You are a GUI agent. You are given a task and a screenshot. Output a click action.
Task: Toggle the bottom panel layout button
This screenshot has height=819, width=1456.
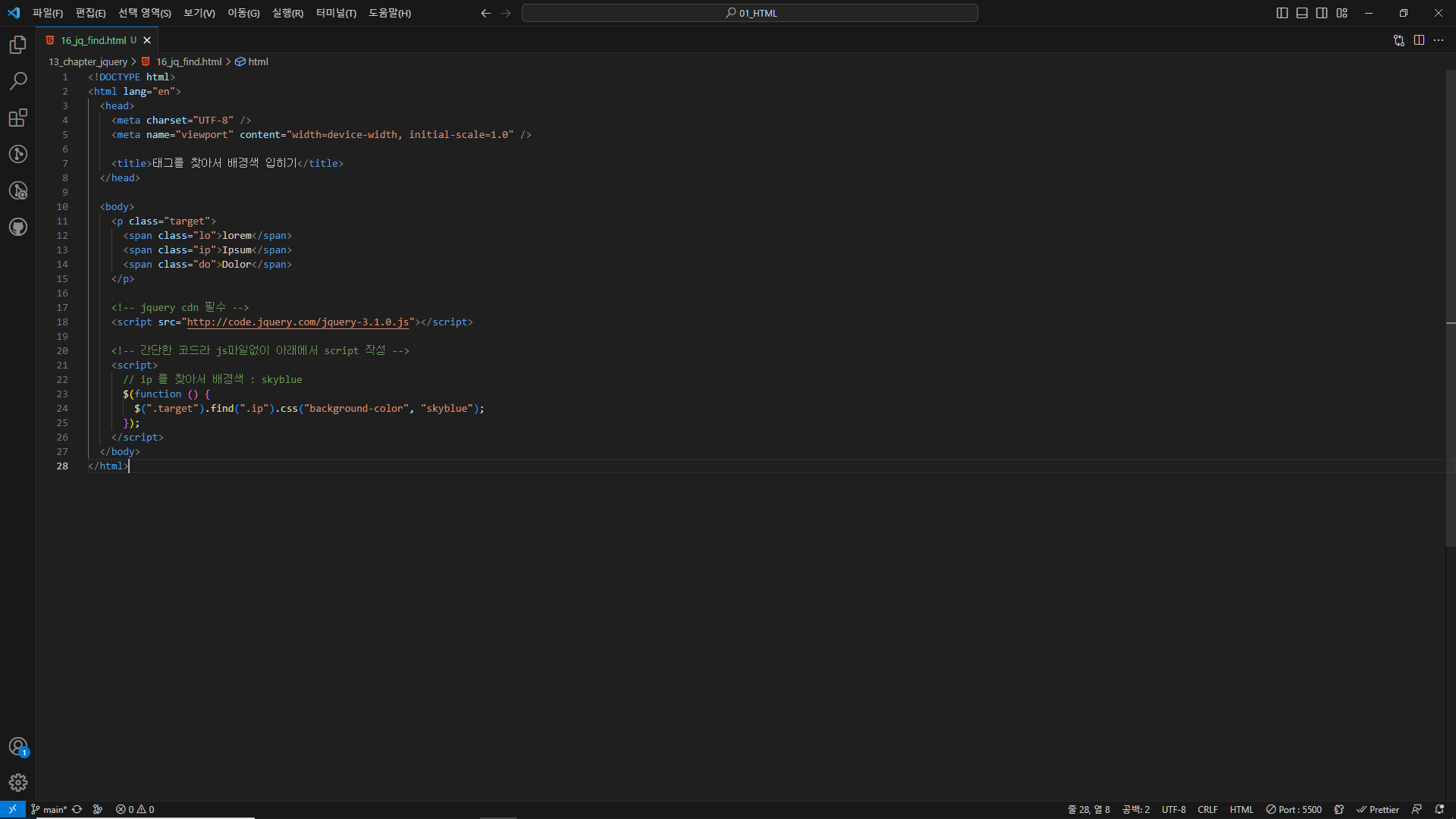pos(1302,13)
